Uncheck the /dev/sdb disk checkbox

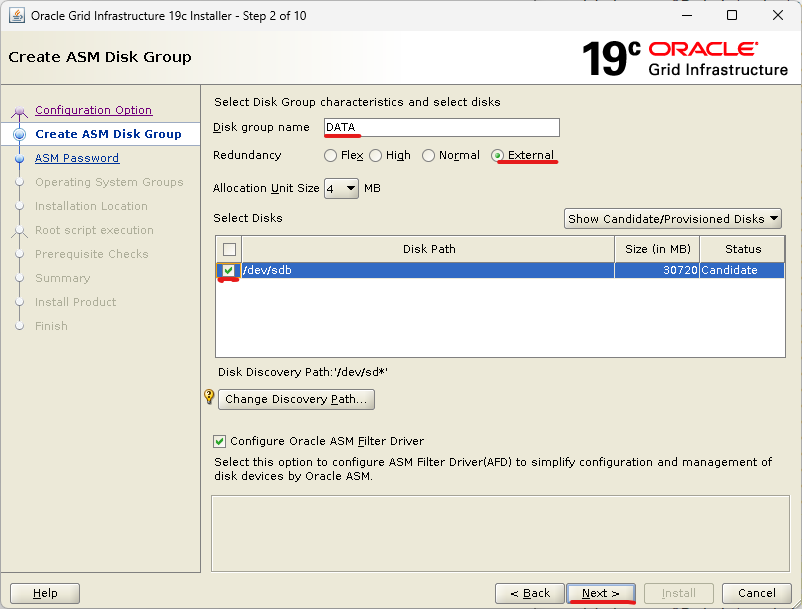229,271
